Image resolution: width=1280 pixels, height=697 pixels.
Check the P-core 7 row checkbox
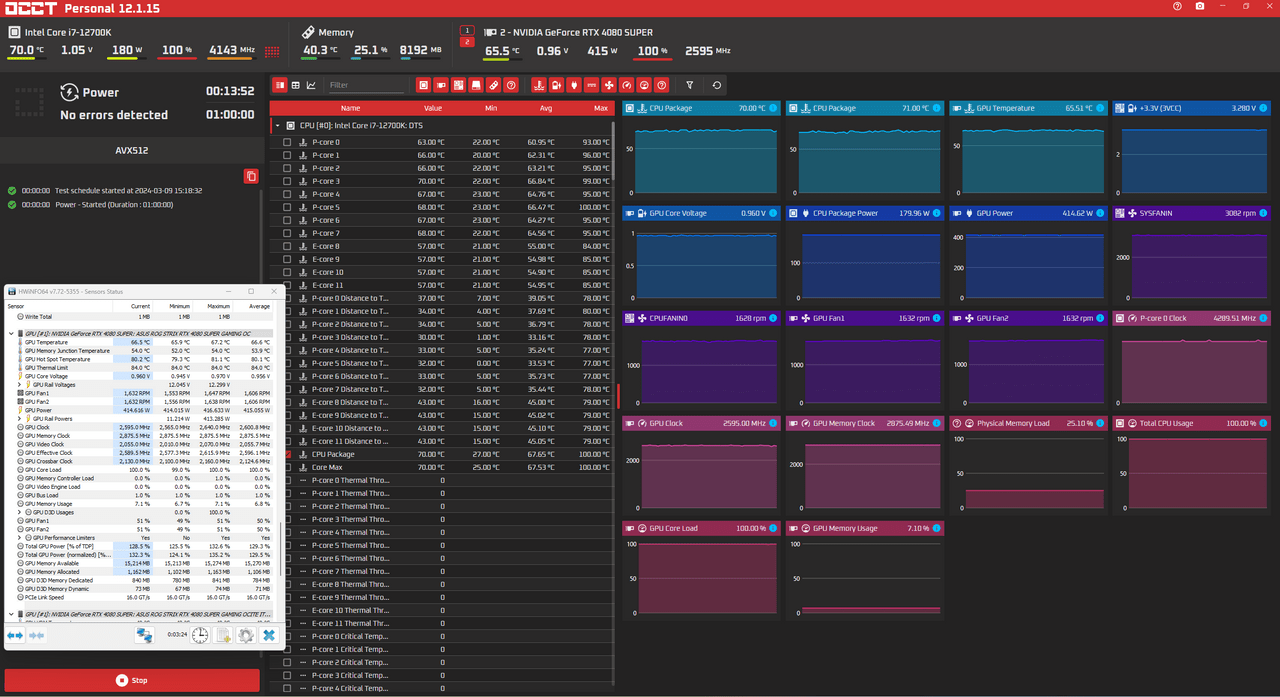(288, 233)
